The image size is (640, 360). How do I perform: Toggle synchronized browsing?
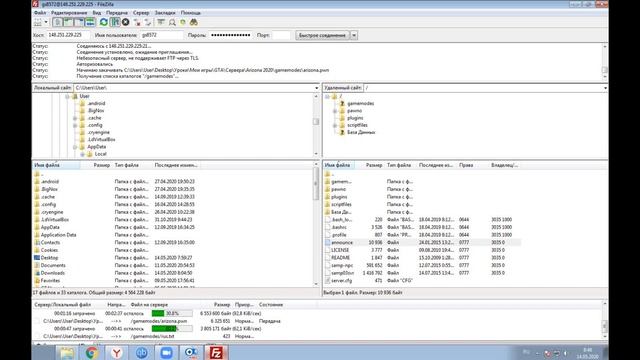[183, 22]
